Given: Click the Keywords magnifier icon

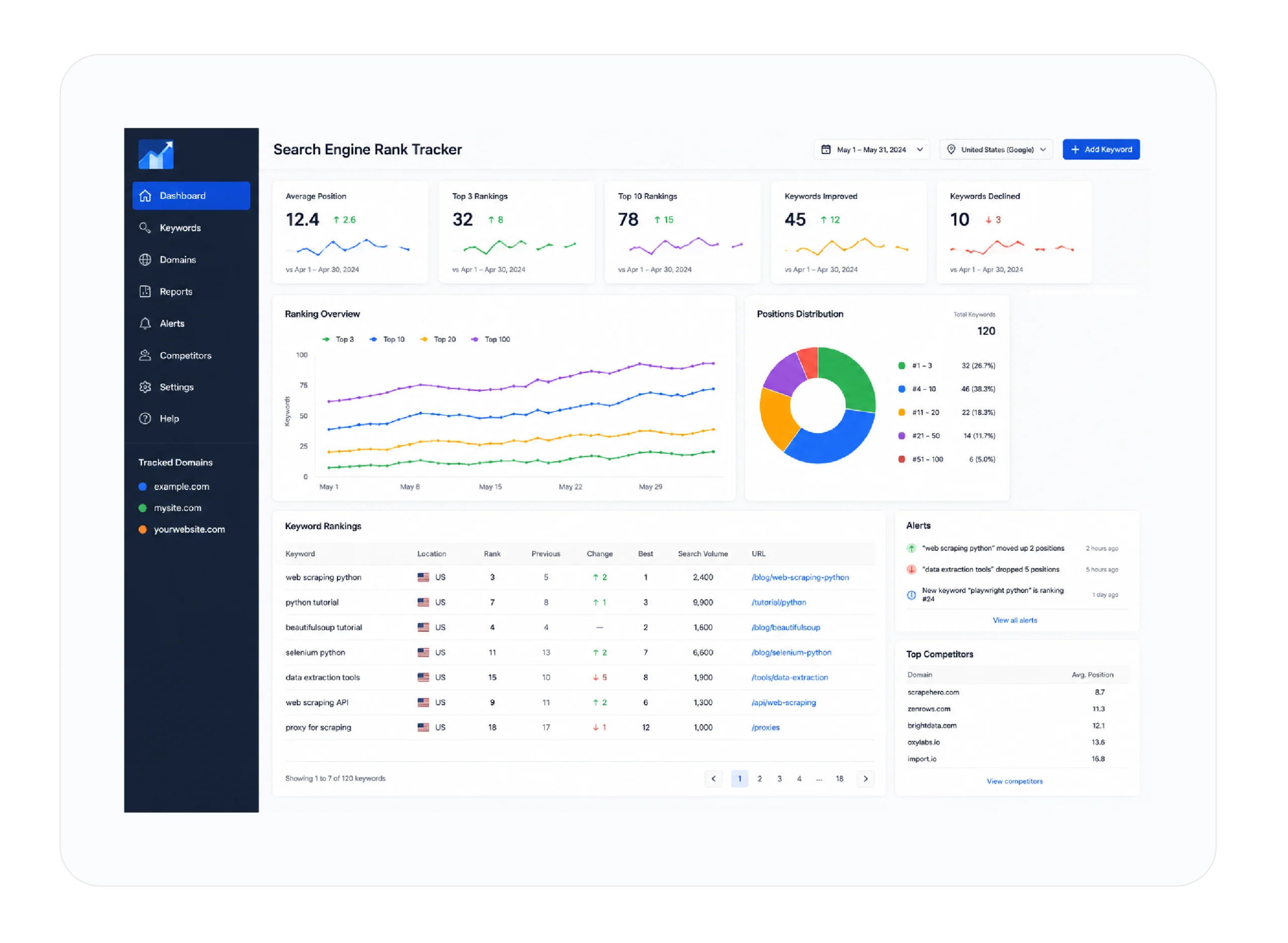Looking at the screenshot, I should coord(145,228).
